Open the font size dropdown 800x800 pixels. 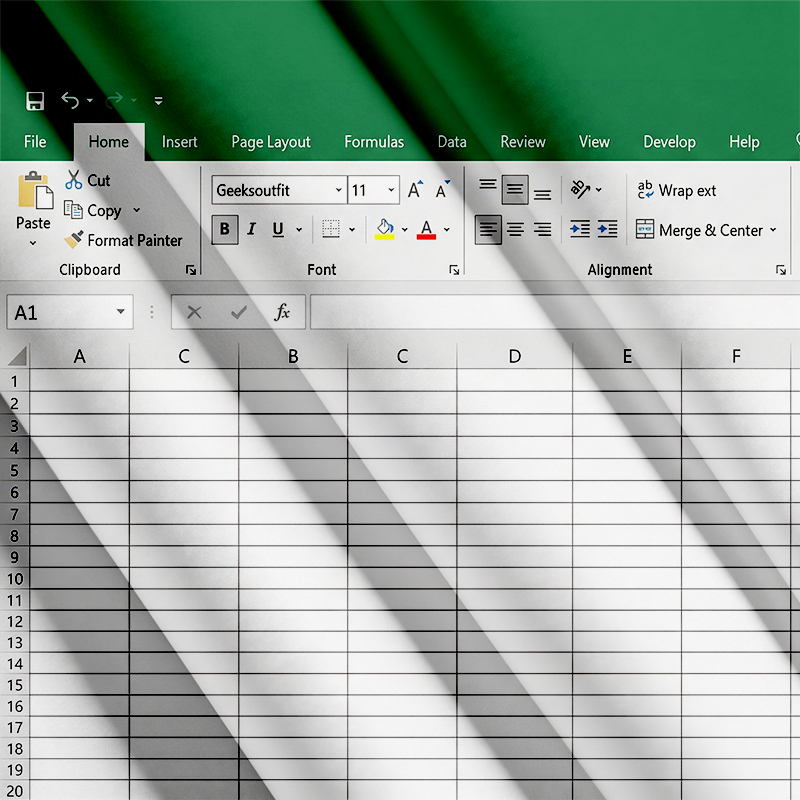(391, 190)
